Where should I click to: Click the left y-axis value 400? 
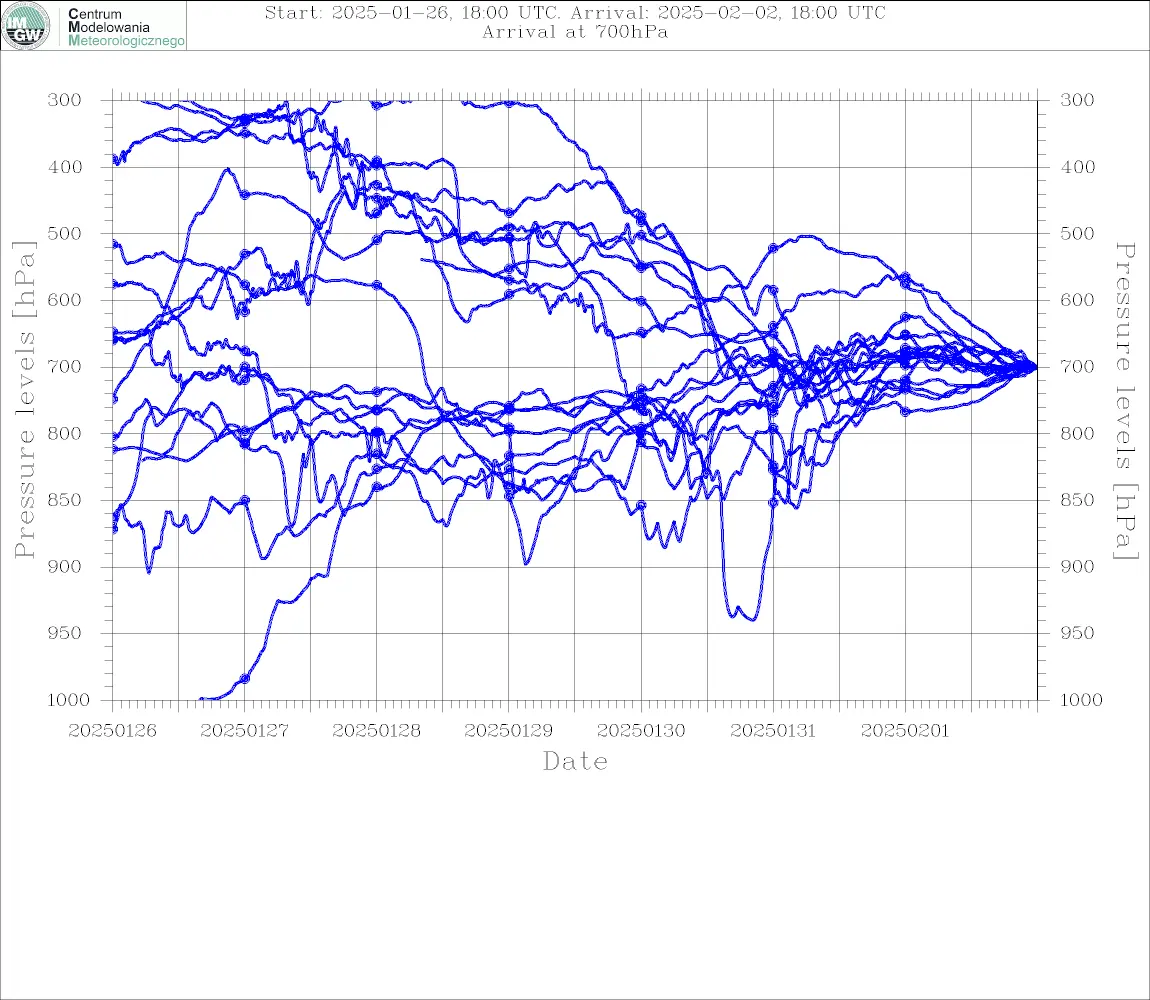[65, 167]
